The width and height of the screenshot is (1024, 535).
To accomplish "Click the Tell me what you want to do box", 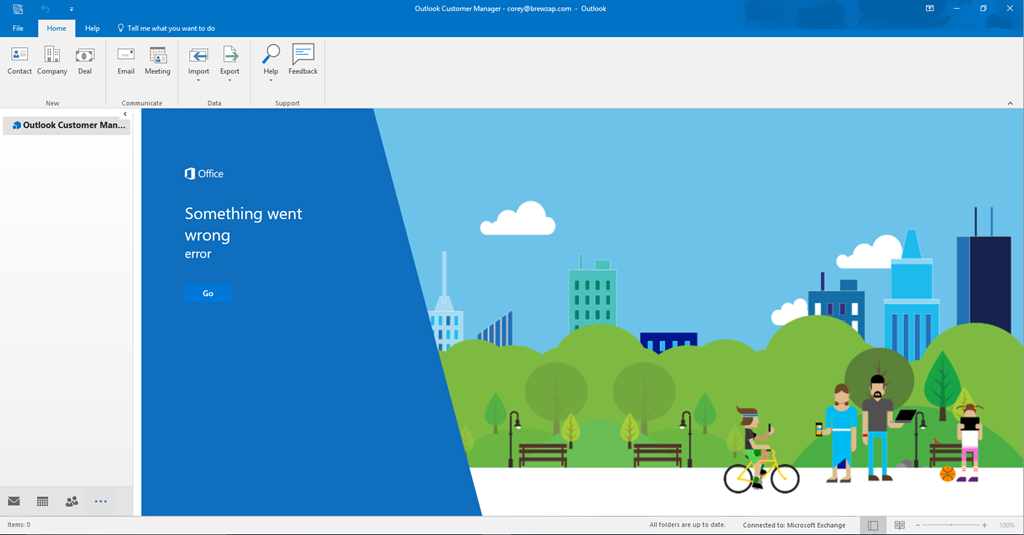I will [x=167, y=28].
